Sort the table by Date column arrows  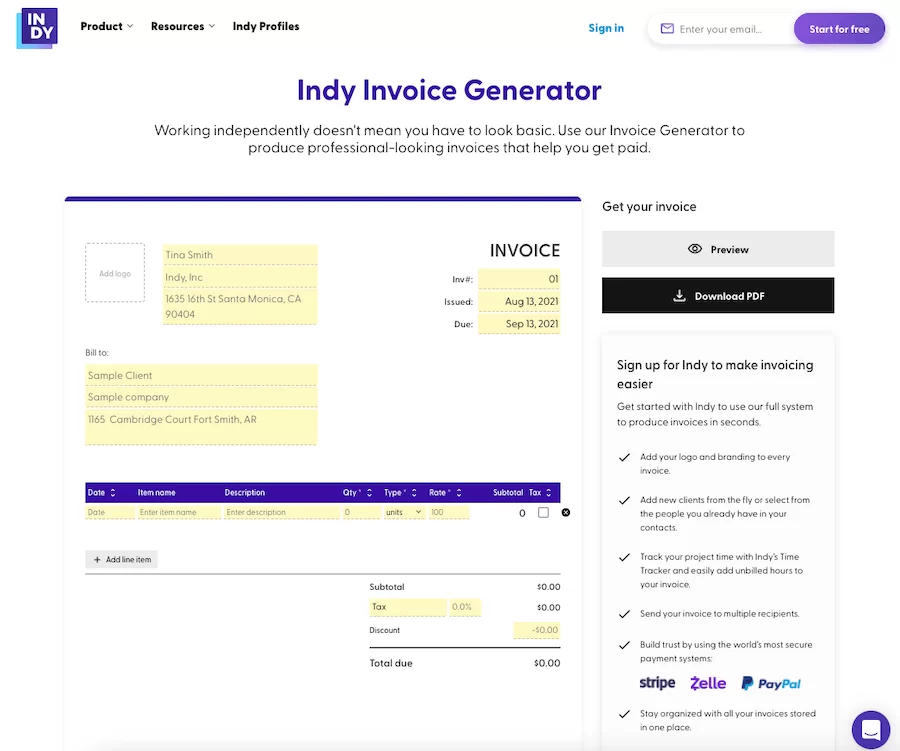click(x=112, y=493)
